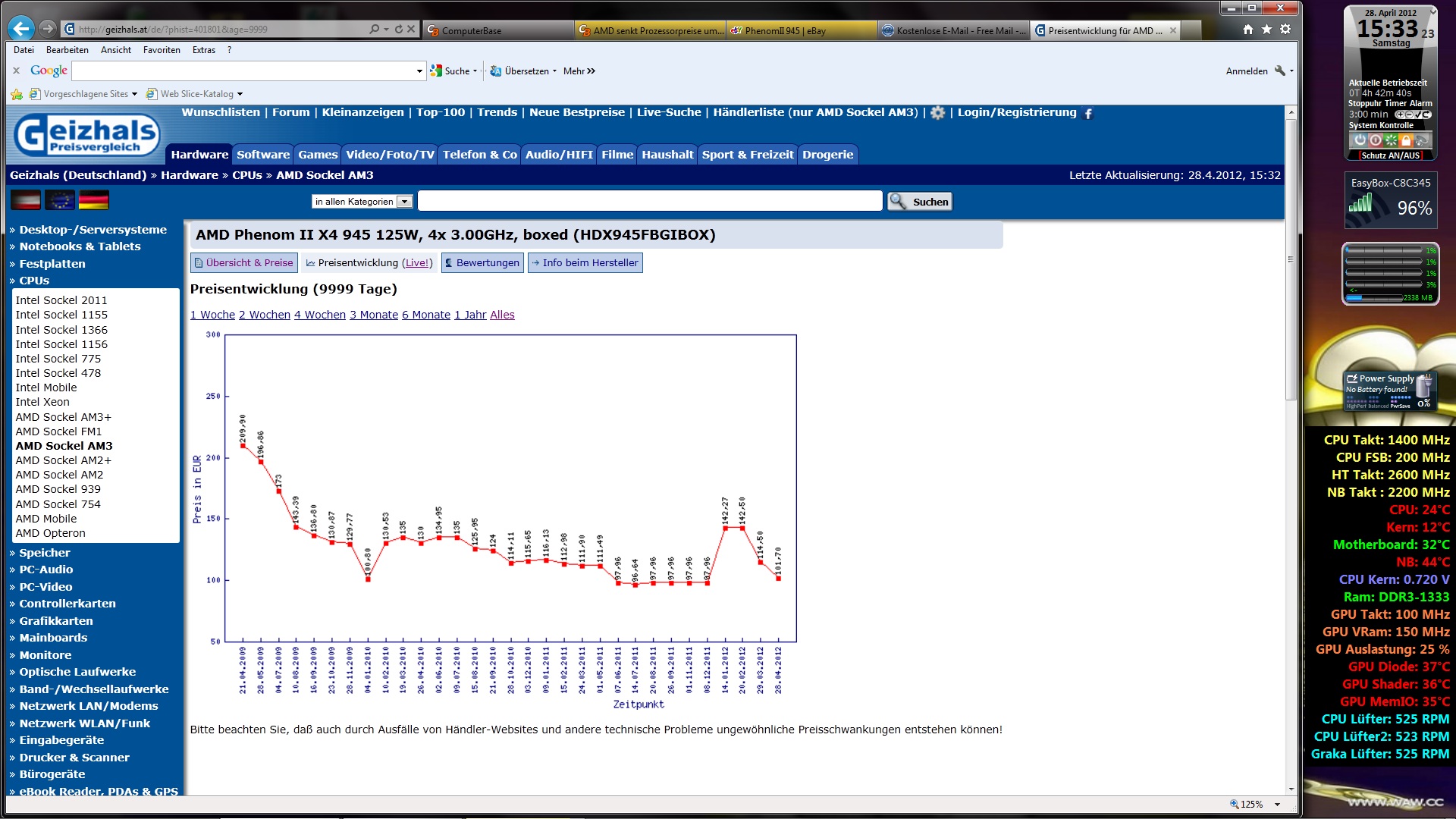Expand Google toolbar Übersetzen dropdown
The height and width of the screenshot is (819, 1456).
pos(554,71)
